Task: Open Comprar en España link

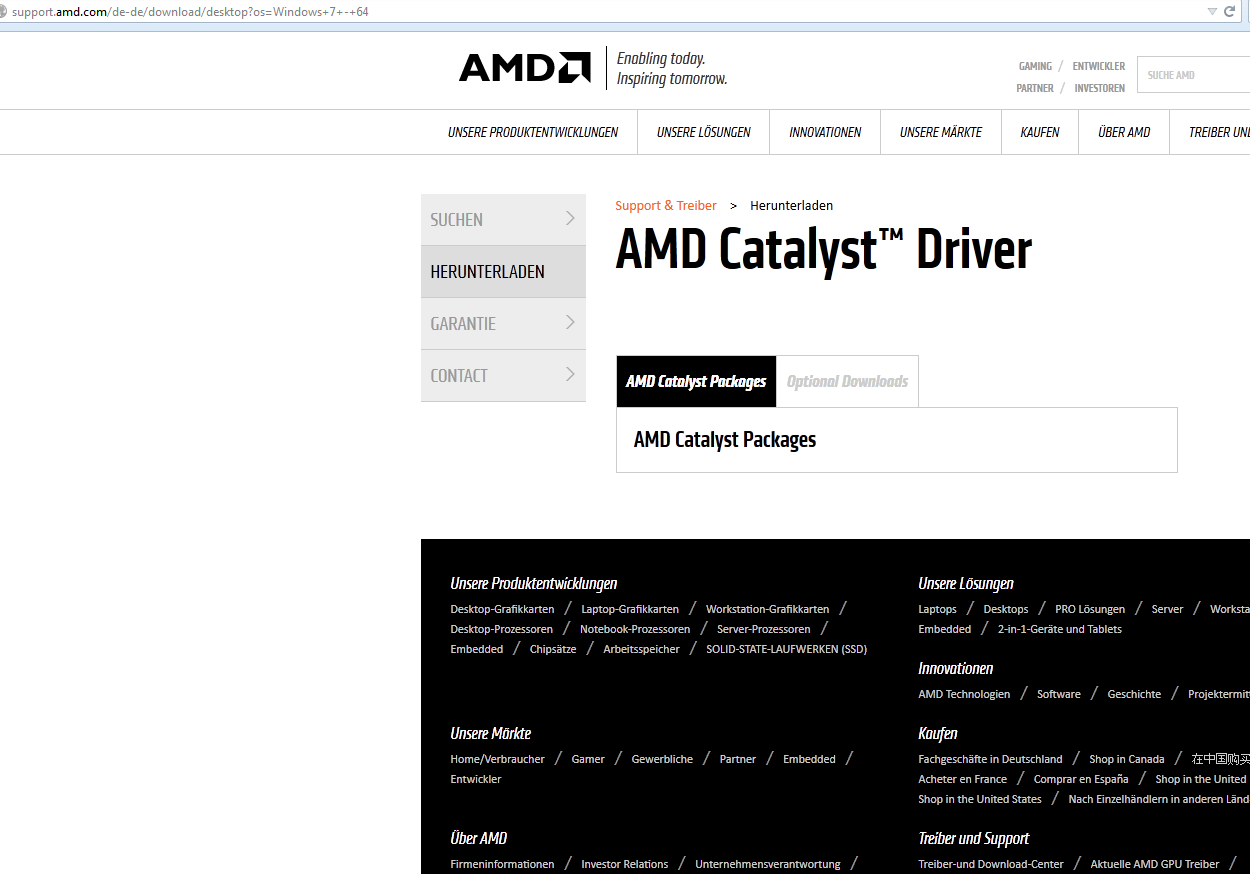Action: pyautogui.click(x=1081, y=779)
